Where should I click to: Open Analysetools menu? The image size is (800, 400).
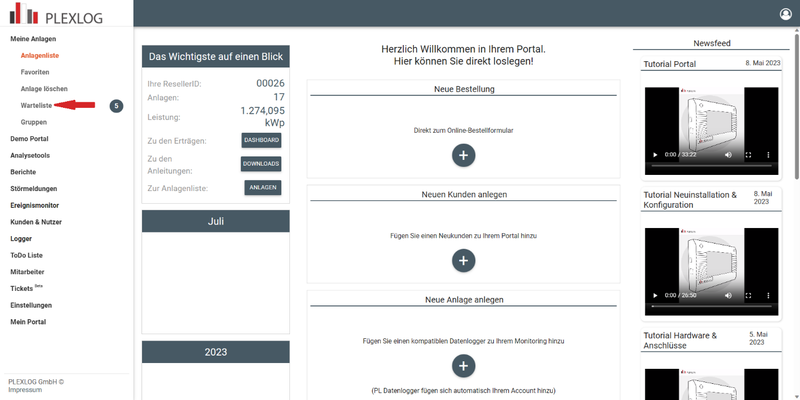click(x=30, y=155)
